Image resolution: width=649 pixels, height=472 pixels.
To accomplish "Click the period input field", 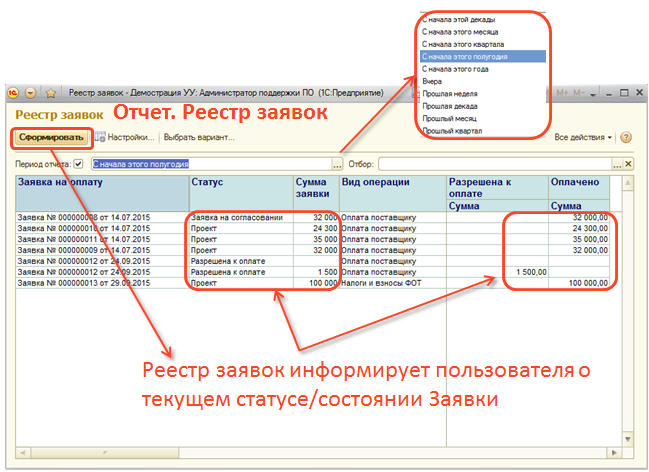I will click(x=210, y=163).
